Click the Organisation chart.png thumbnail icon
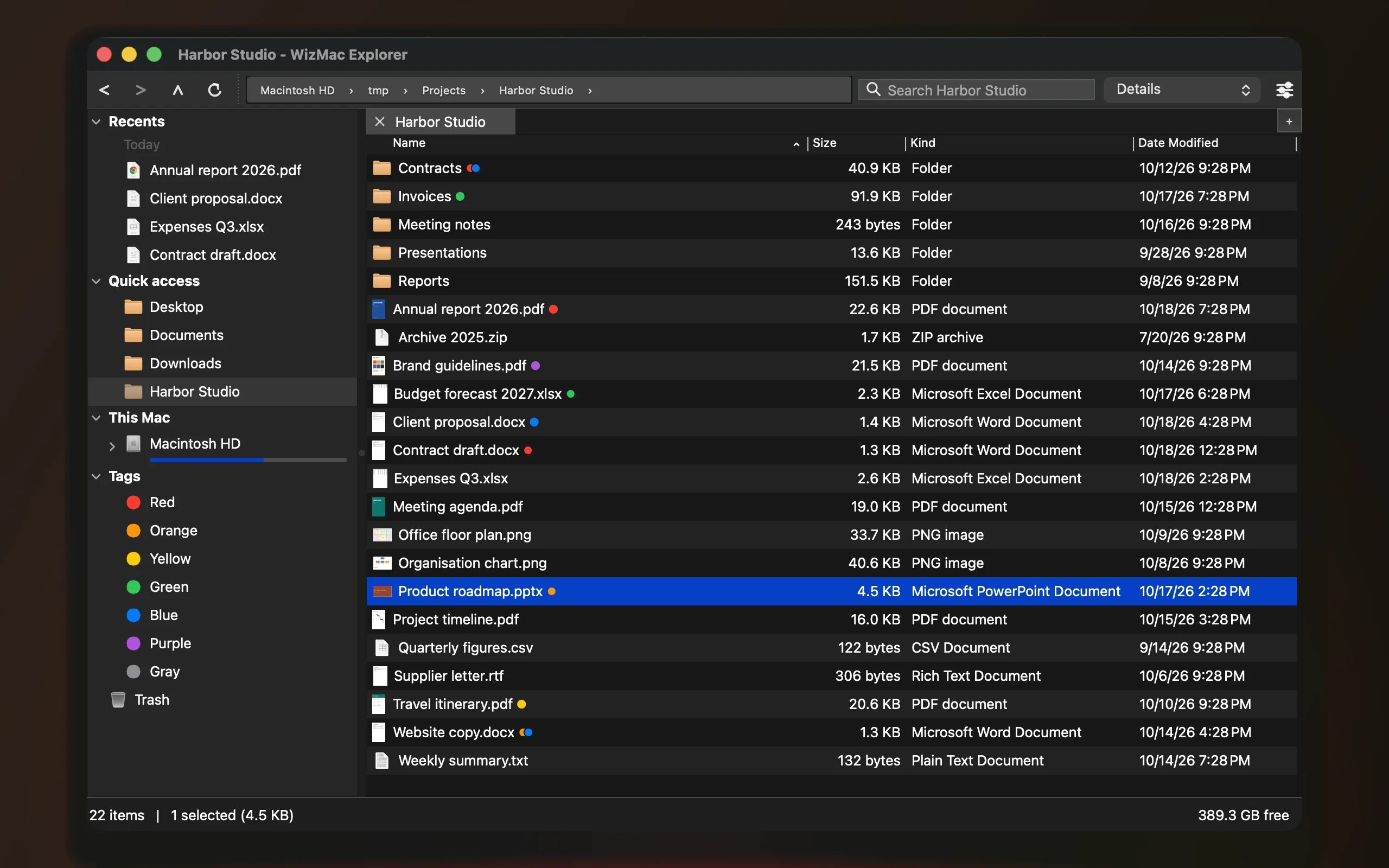The height and width of the screenshot is (868, 1389). coord(381,563)
